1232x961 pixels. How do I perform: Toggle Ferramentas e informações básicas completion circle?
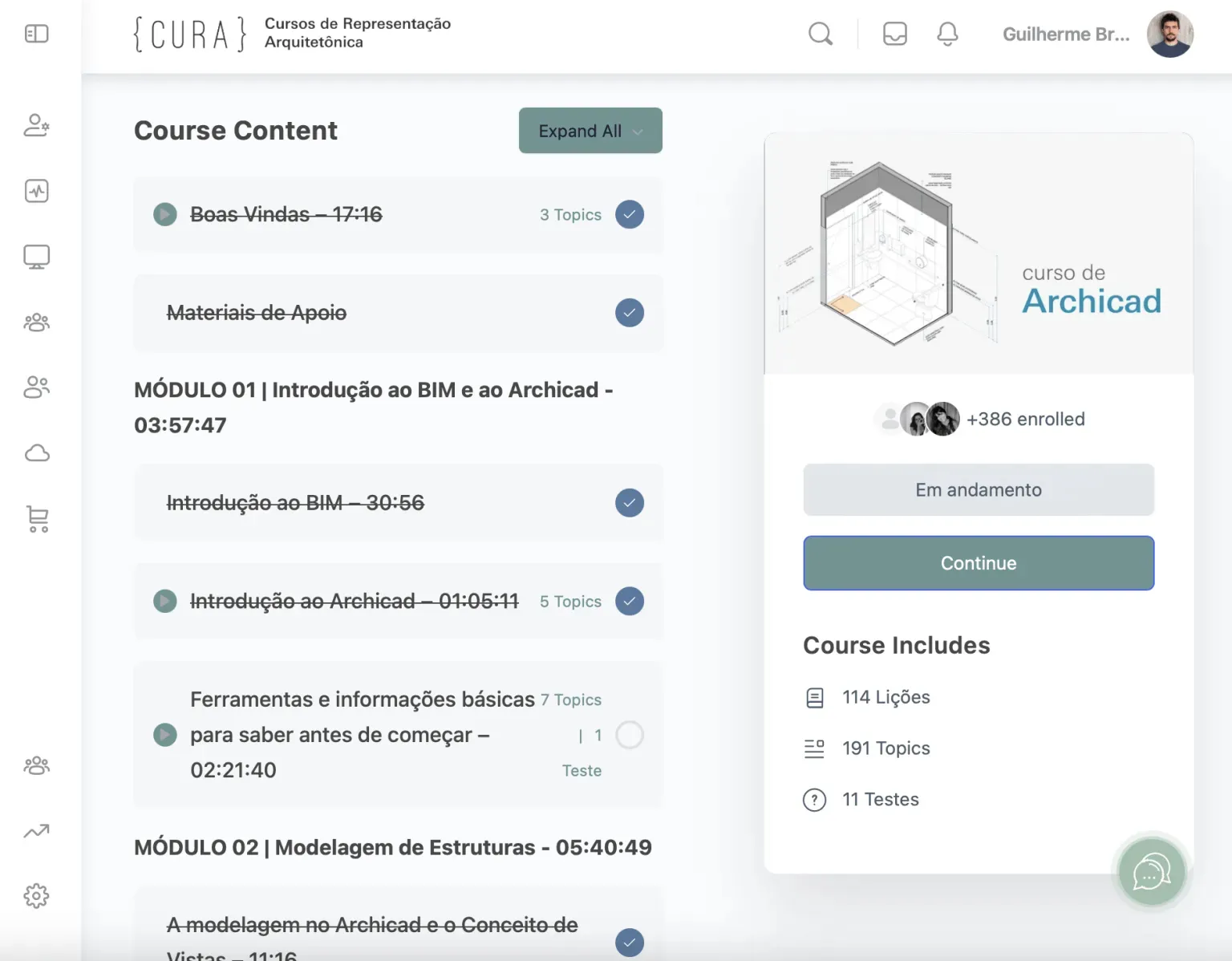click(x=630, y=735)
